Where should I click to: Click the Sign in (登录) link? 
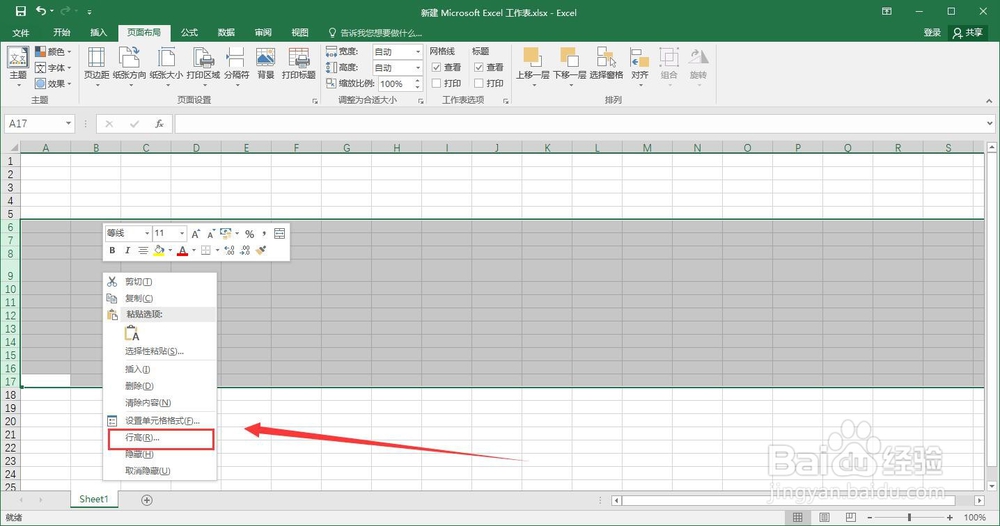point(932,33)
